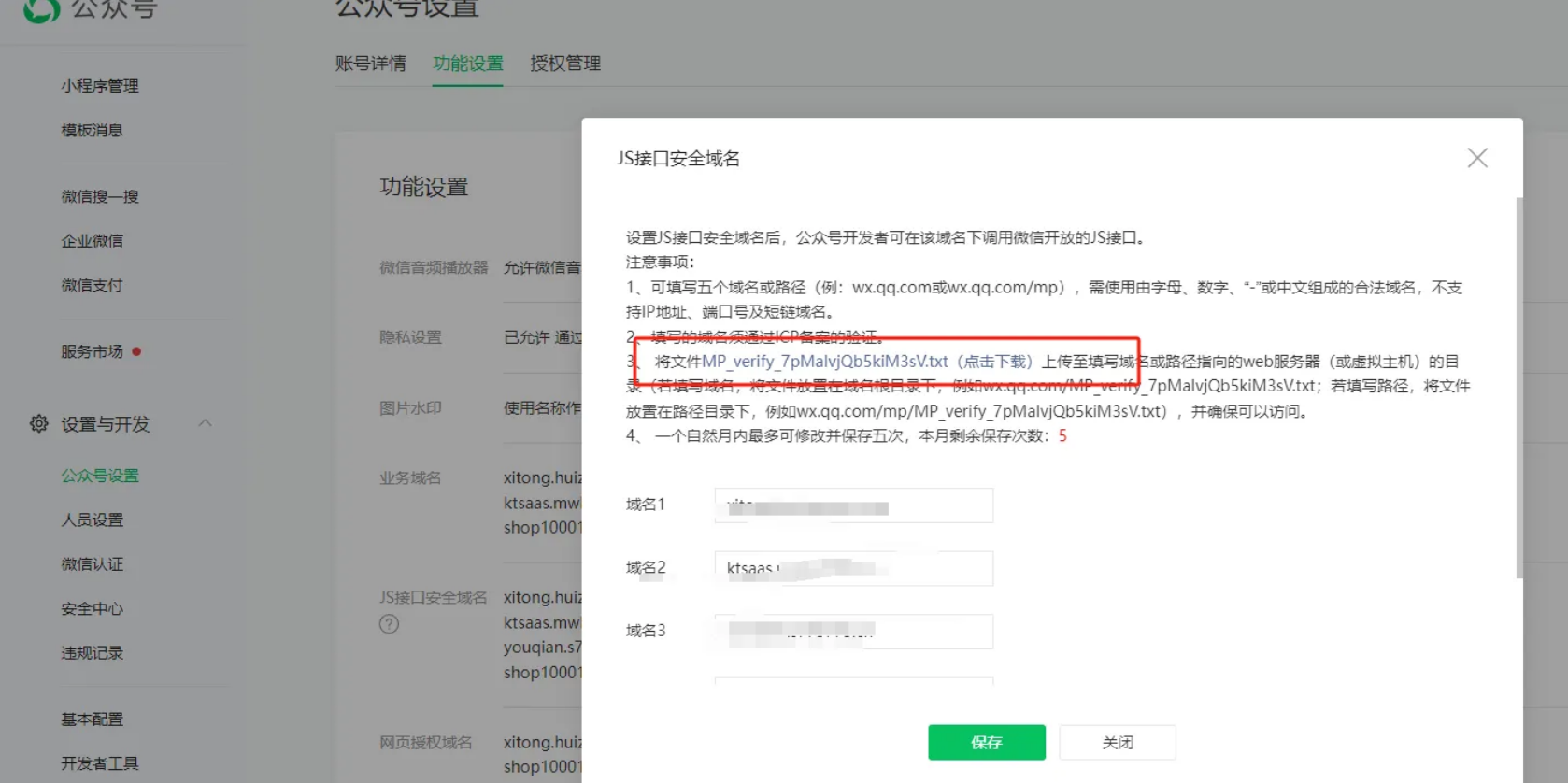Click the 功能设置 heading text
The width and height of the screenshot is (1568, 783).
coord(424,187)
